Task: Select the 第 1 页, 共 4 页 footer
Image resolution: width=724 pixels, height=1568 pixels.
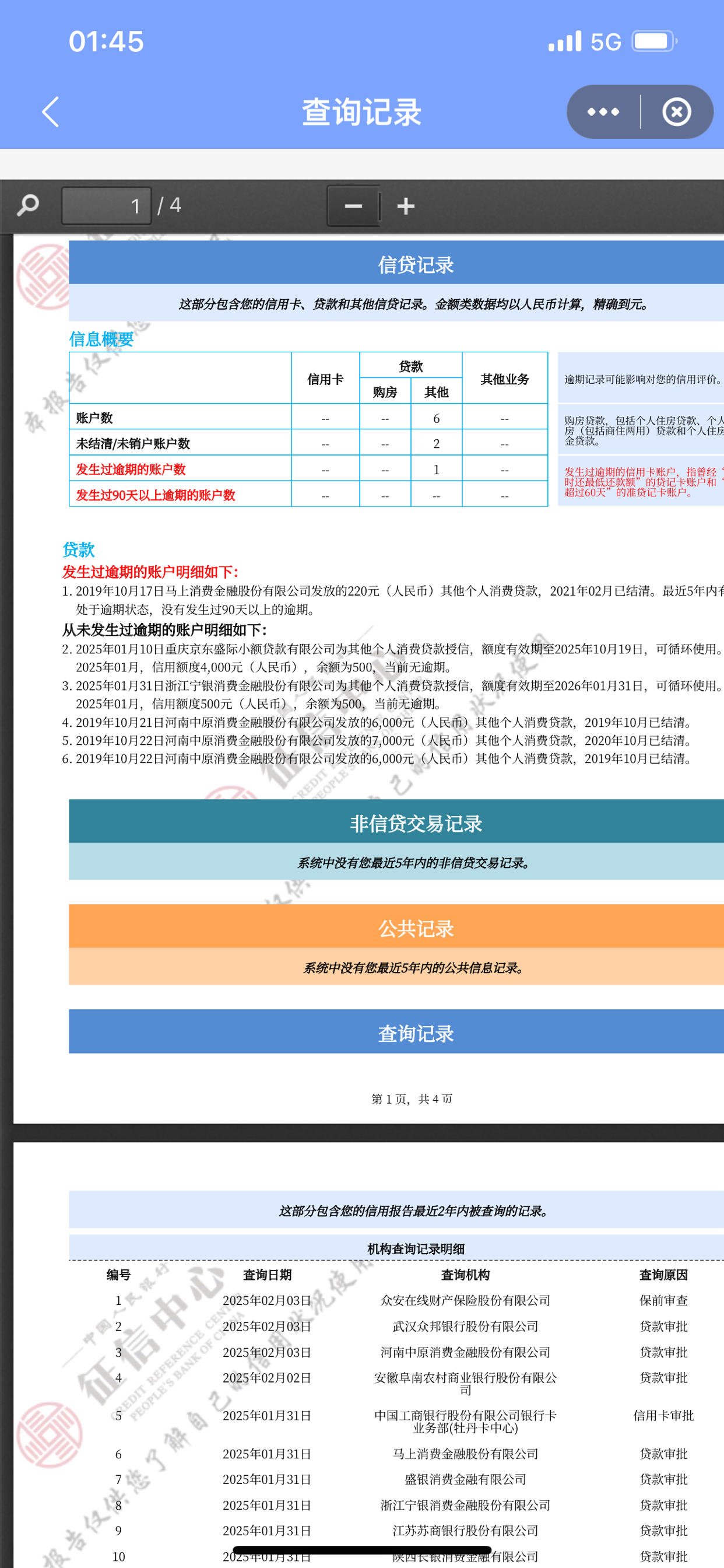Action: coord(412,1098)
